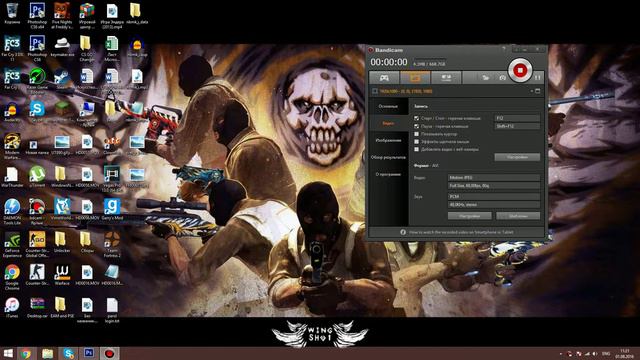Select the parol login.txt file
640x360 pixels.
112,309
